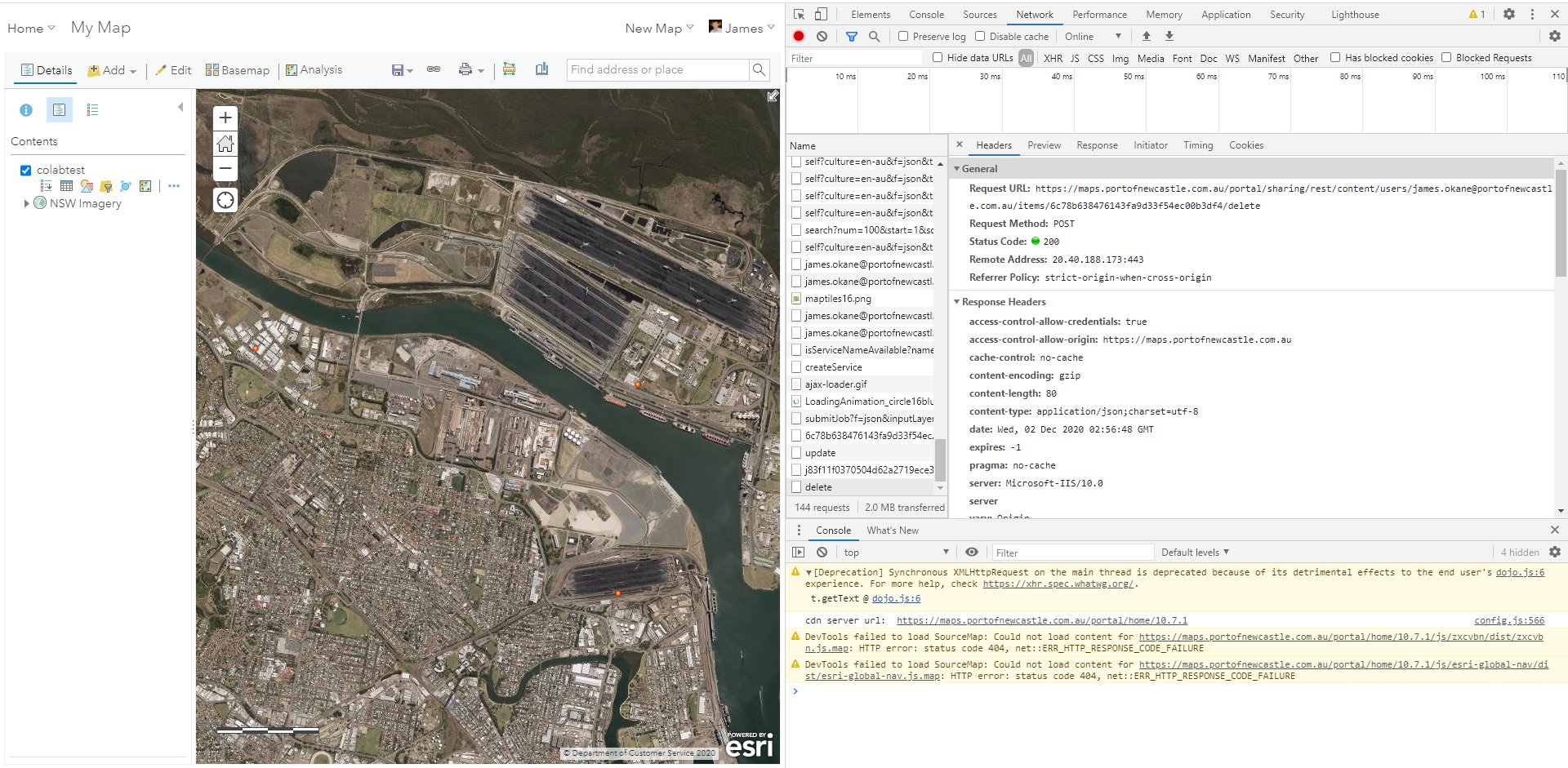1568x768 pixels.
Task: Enable the Preserve log checkbox
Action: pyautogui.click(x=903, y=37)
